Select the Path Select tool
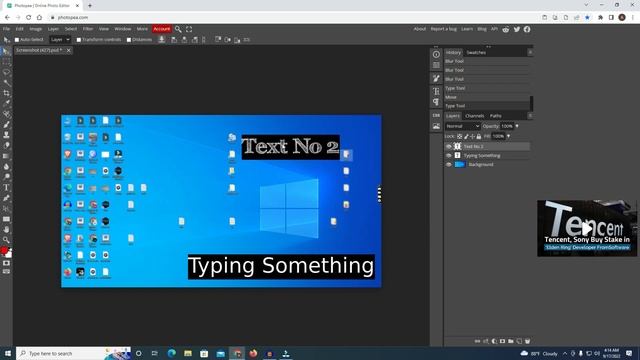640x360 pixels. coord(6,209)
